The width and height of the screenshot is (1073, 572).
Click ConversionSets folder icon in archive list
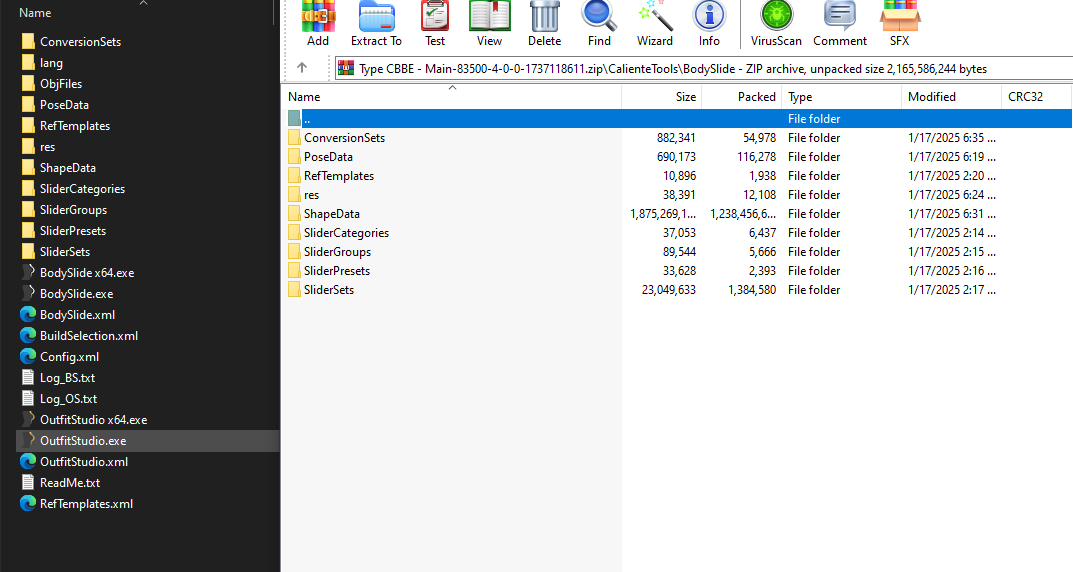coord(294,138)
